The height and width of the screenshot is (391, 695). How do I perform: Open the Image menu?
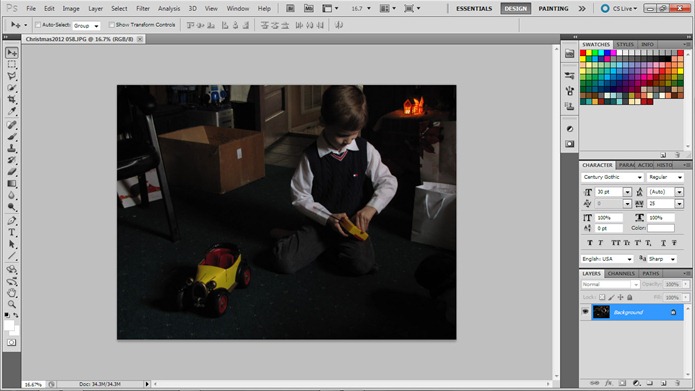point(71,8)
